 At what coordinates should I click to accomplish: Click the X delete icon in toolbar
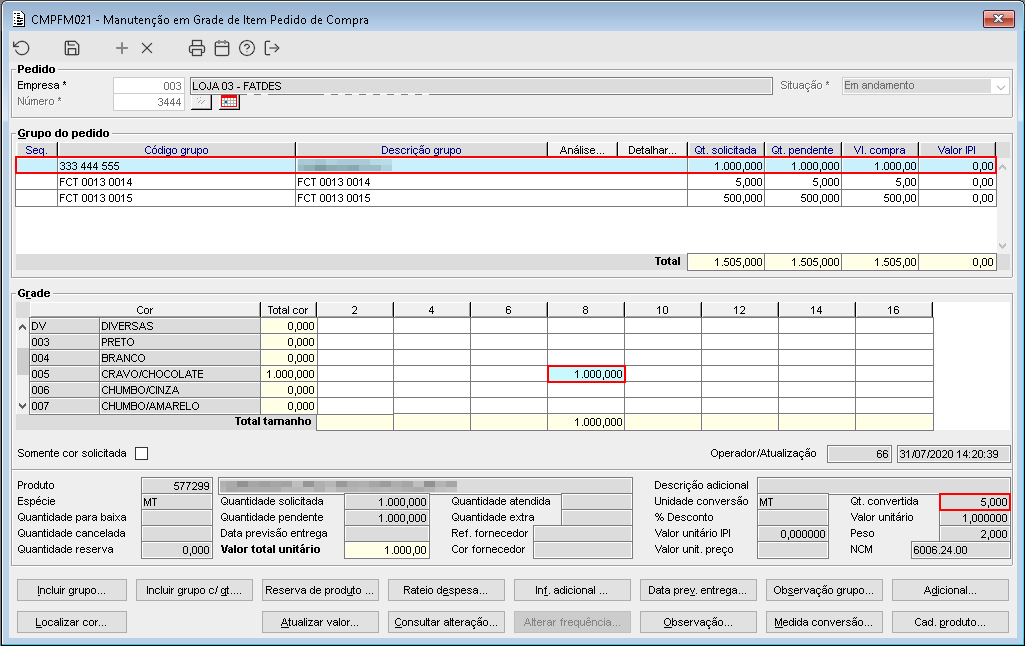click(x=147, y=48)
